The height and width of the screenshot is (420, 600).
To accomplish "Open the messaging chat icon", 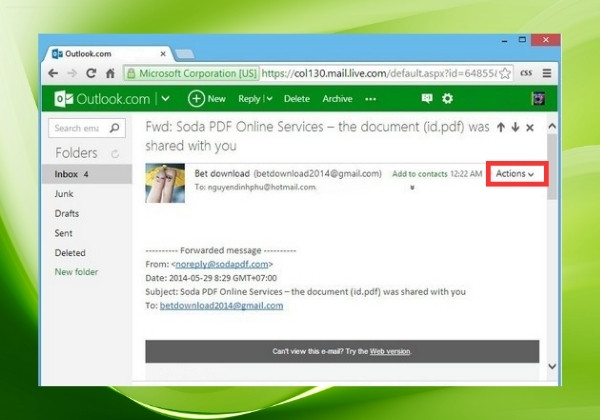I will point(427,98).
